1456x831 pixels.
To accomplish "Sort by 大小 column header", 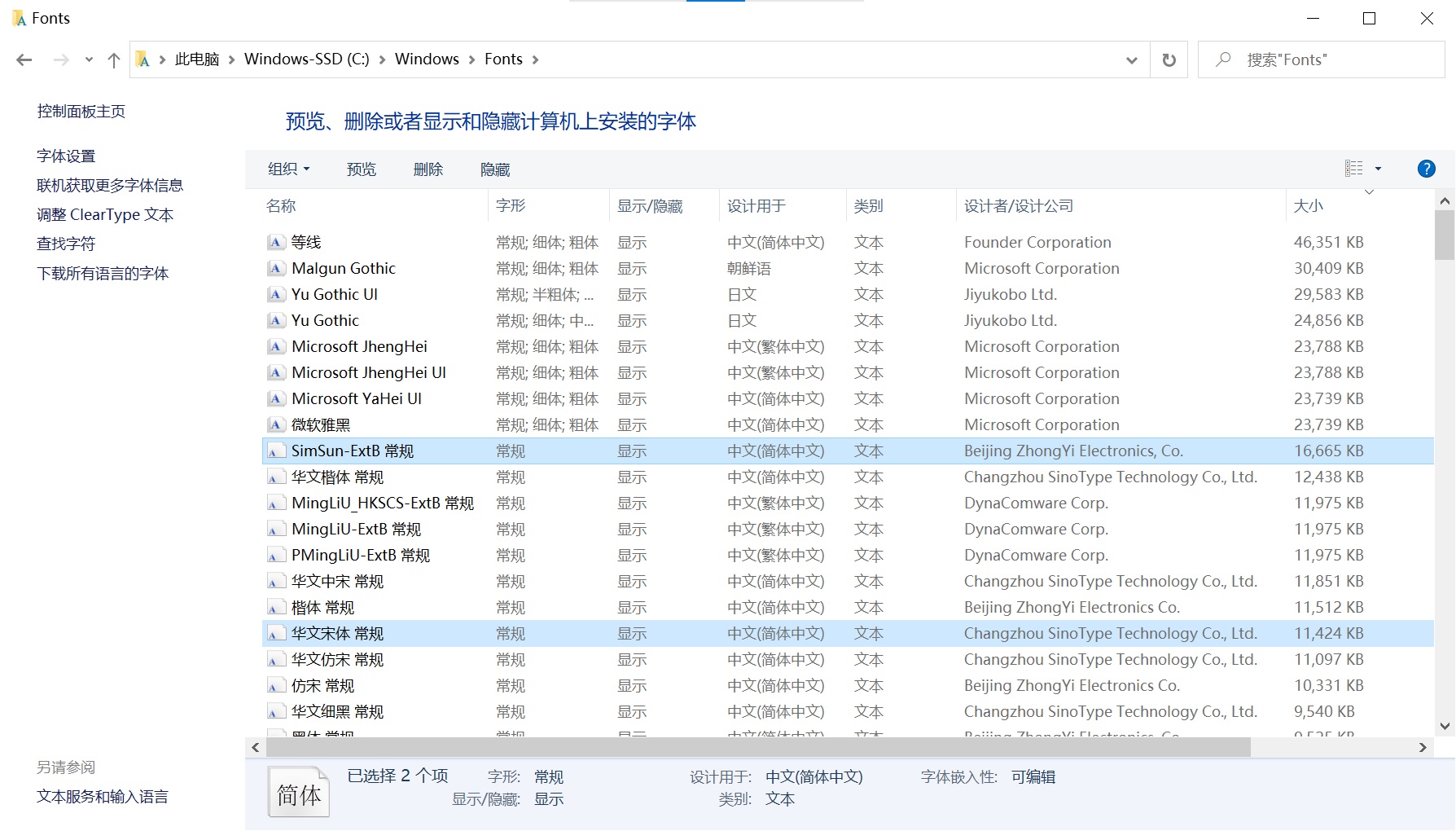I will click(1360, 206).
